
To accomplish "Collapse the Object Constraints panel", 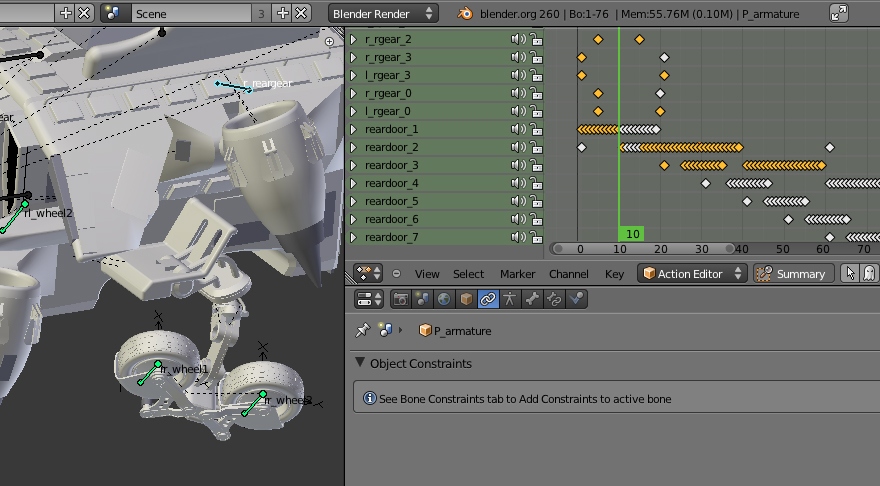I will point(360,363).
